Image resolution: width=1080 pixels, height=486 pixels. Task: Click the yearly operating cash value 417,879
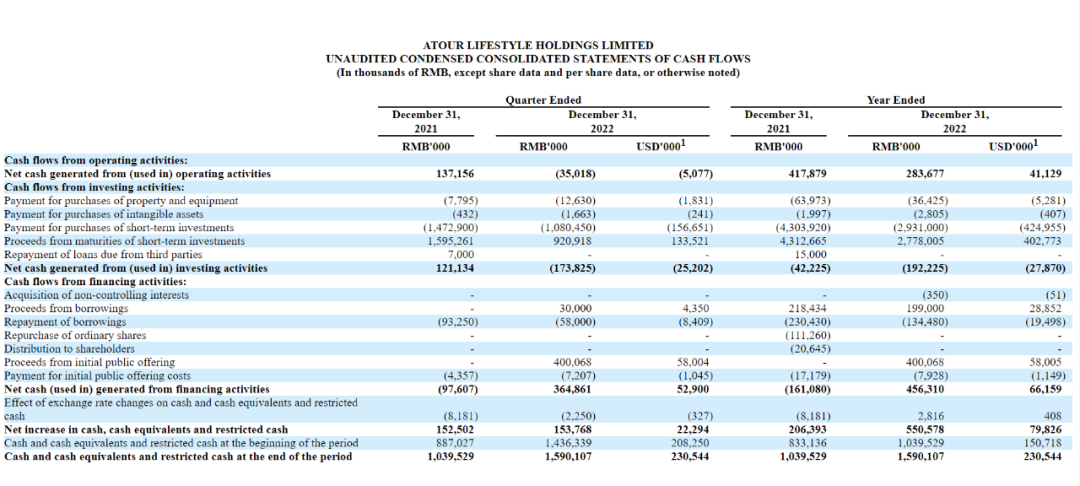809,174
